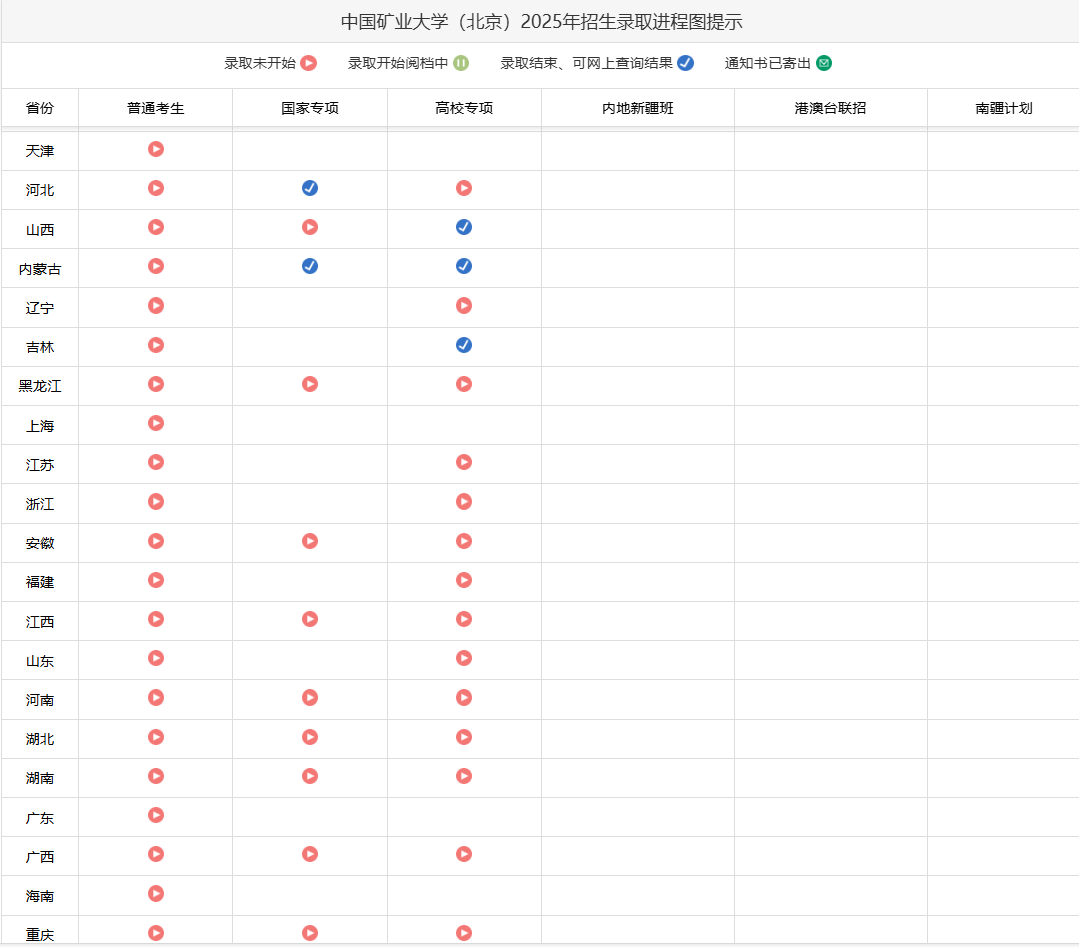
Task: Click 内蒙古 国家专项 blue checkmark icon
Action: point(310,266)
